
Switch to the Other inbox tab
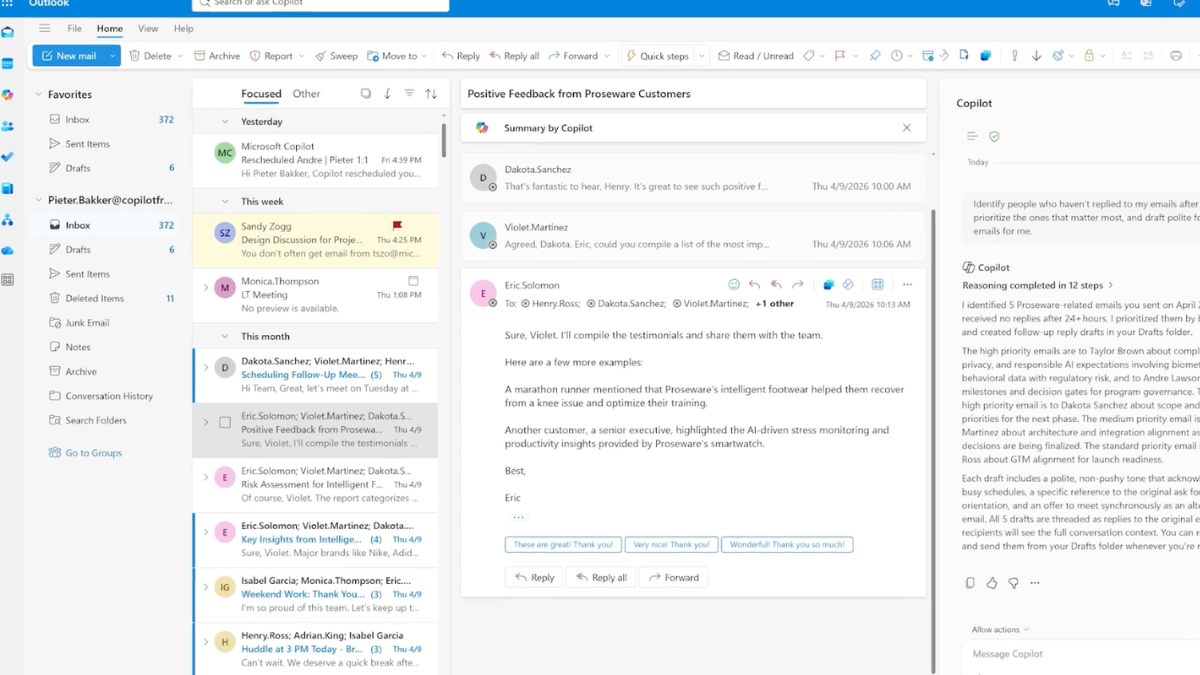tap(306, 94)
